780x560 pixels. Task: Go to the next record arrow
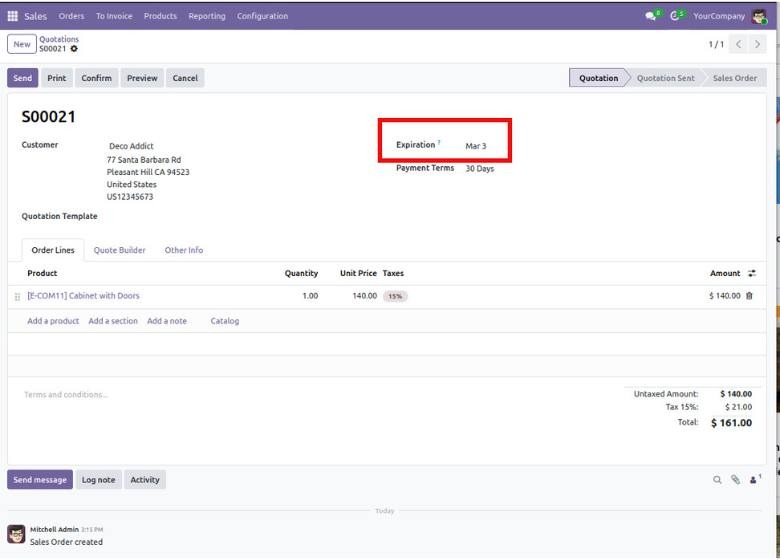(x=759, y=44)
